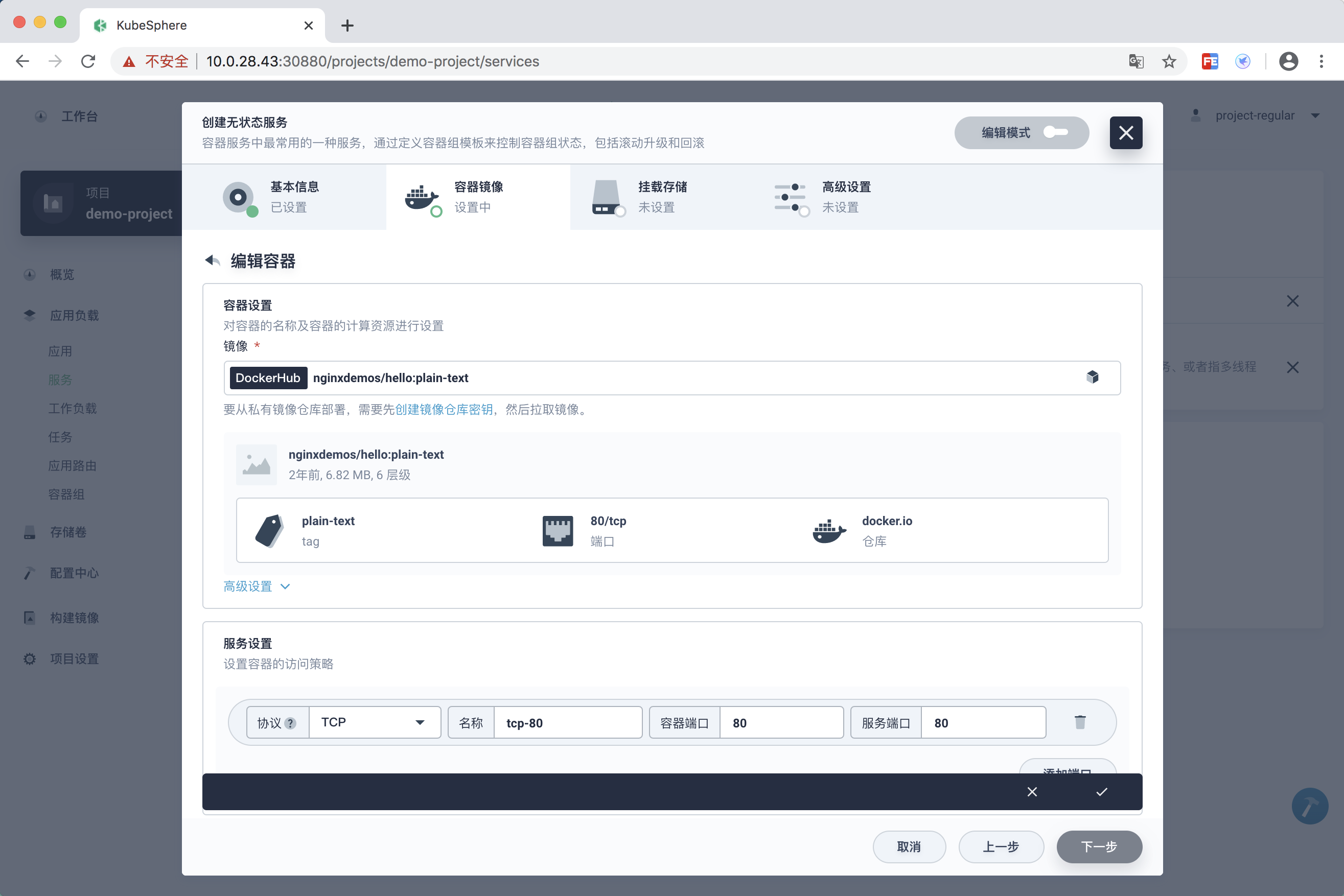Click the browser bookmark star icon
Viewport: 1344px width, 896px height.
[x=1169, y=61]
